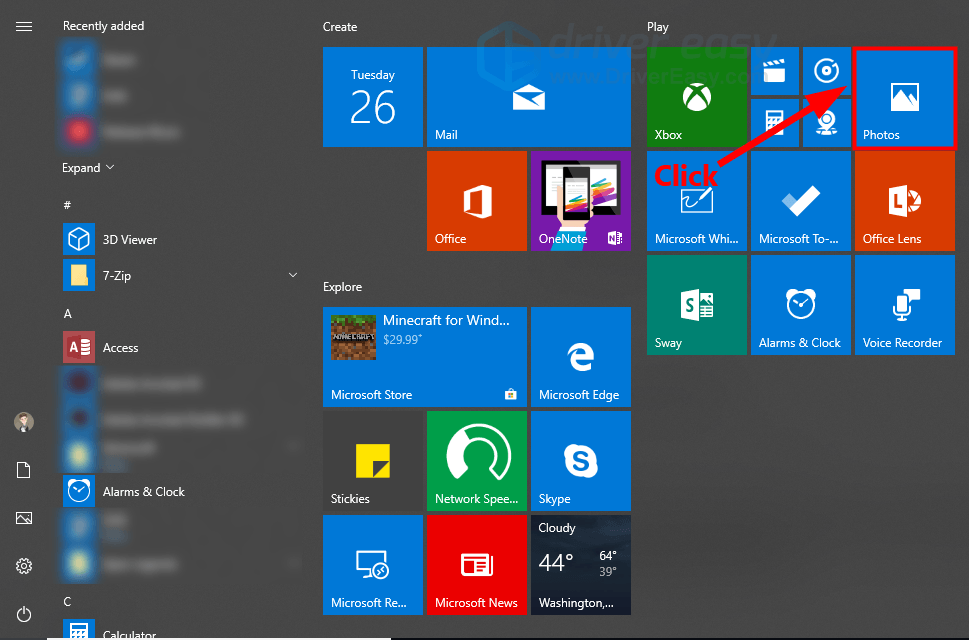Image resolution: width=969 pixels, height=640 pixels.
Task: Launch Access from the app list
Action: (x=179, y=347)
